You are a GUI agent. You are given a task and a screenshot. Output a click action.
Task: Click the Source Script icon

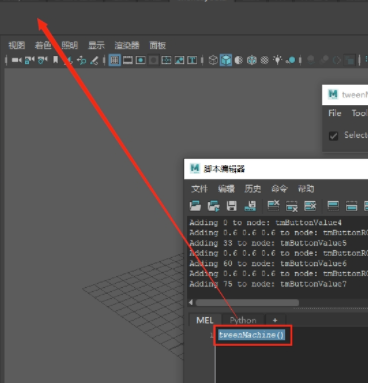click(x=214, y=206)
